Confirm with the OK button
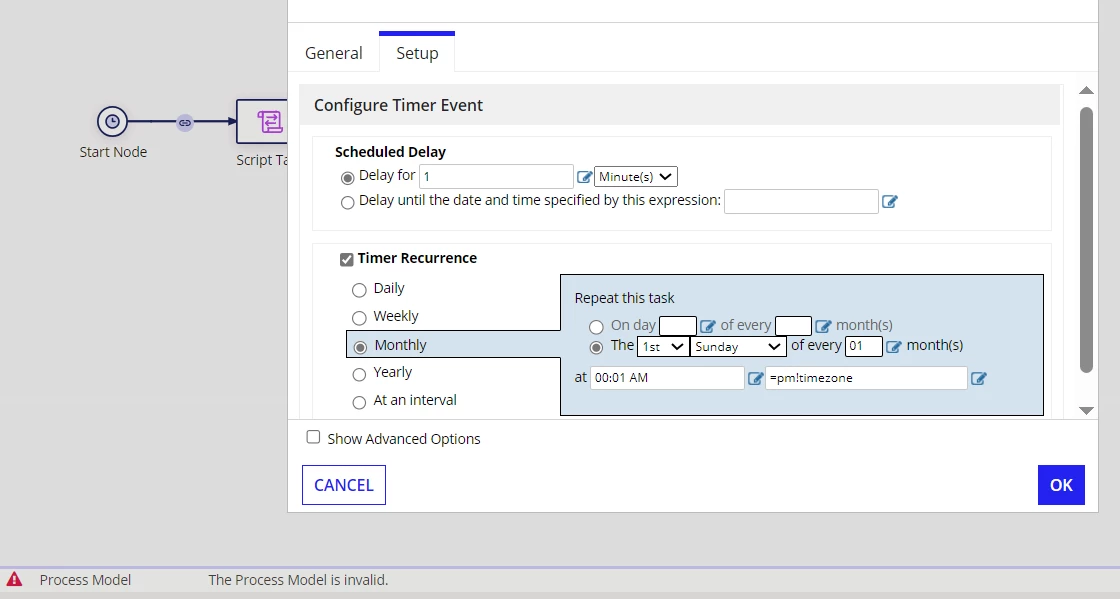This screenshot has width=1120, height=599. coord(1061,485)
